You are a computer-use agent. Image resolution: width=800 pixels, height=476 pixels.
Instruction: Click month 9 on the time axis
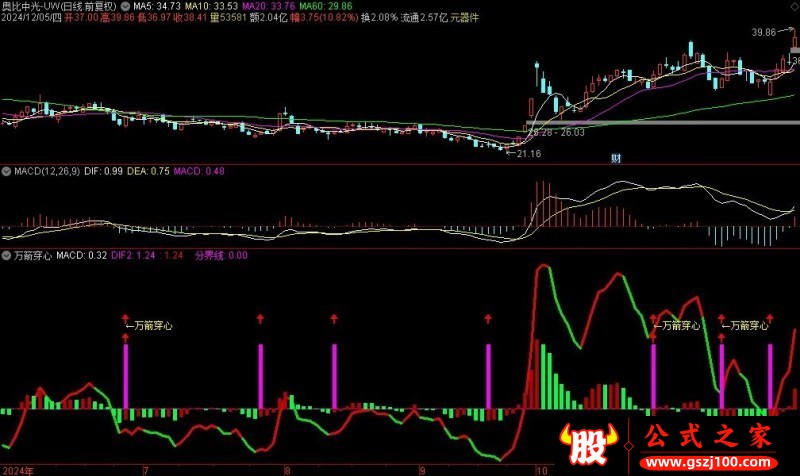(x=422, y=470)
